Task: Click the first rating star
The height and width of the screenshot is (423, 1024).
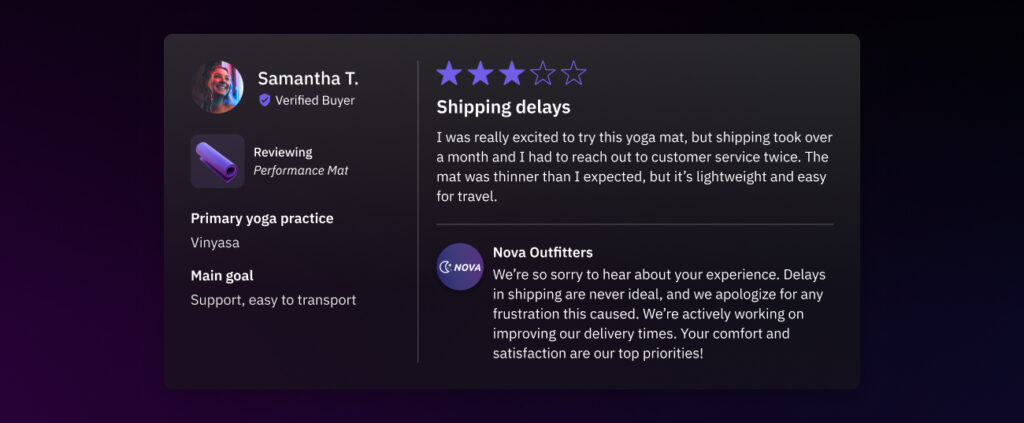Action: 450,73
